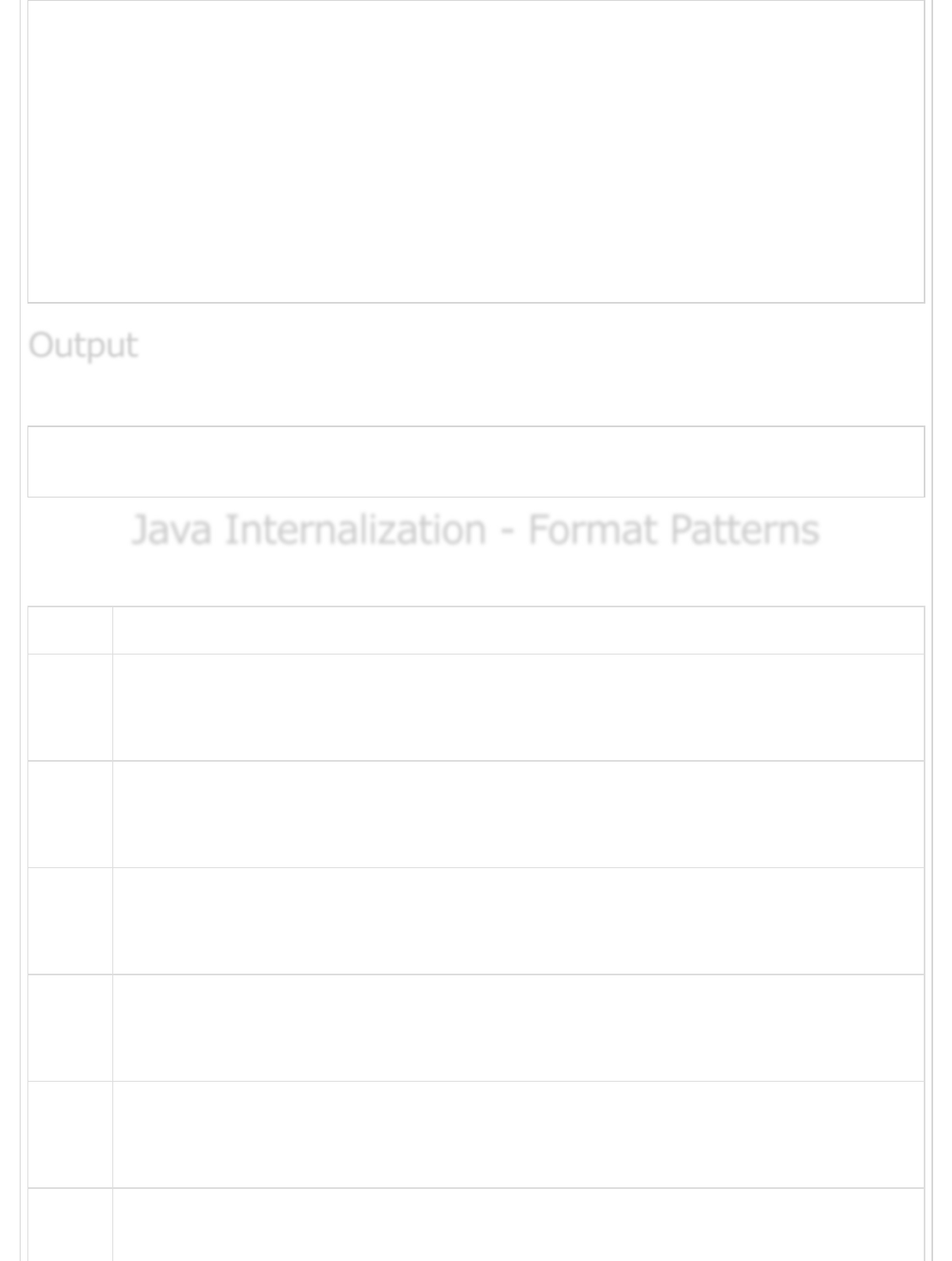Screen dimensions: 952x1261
Task: Click the word Java in the heading
Action: point(172,529)
